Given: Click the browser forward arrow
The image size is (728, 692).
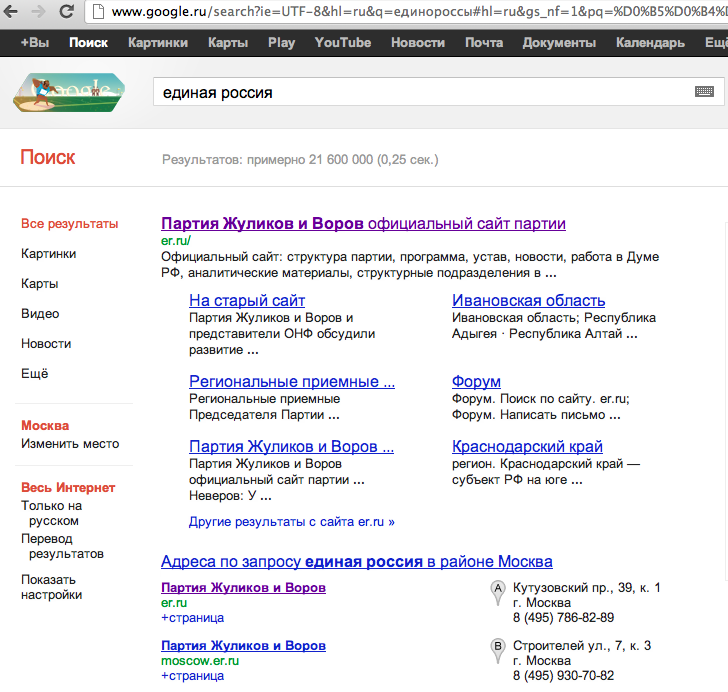Looking at the screenshot, I should pos(39,11).
